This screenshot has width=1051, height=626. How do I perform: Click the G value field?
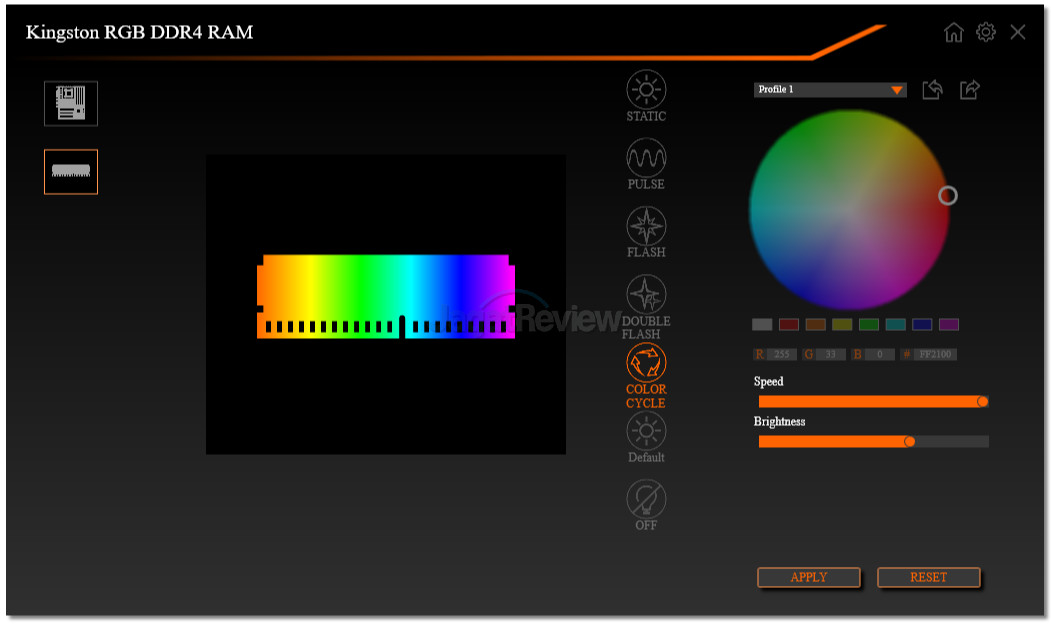[830, 355]
